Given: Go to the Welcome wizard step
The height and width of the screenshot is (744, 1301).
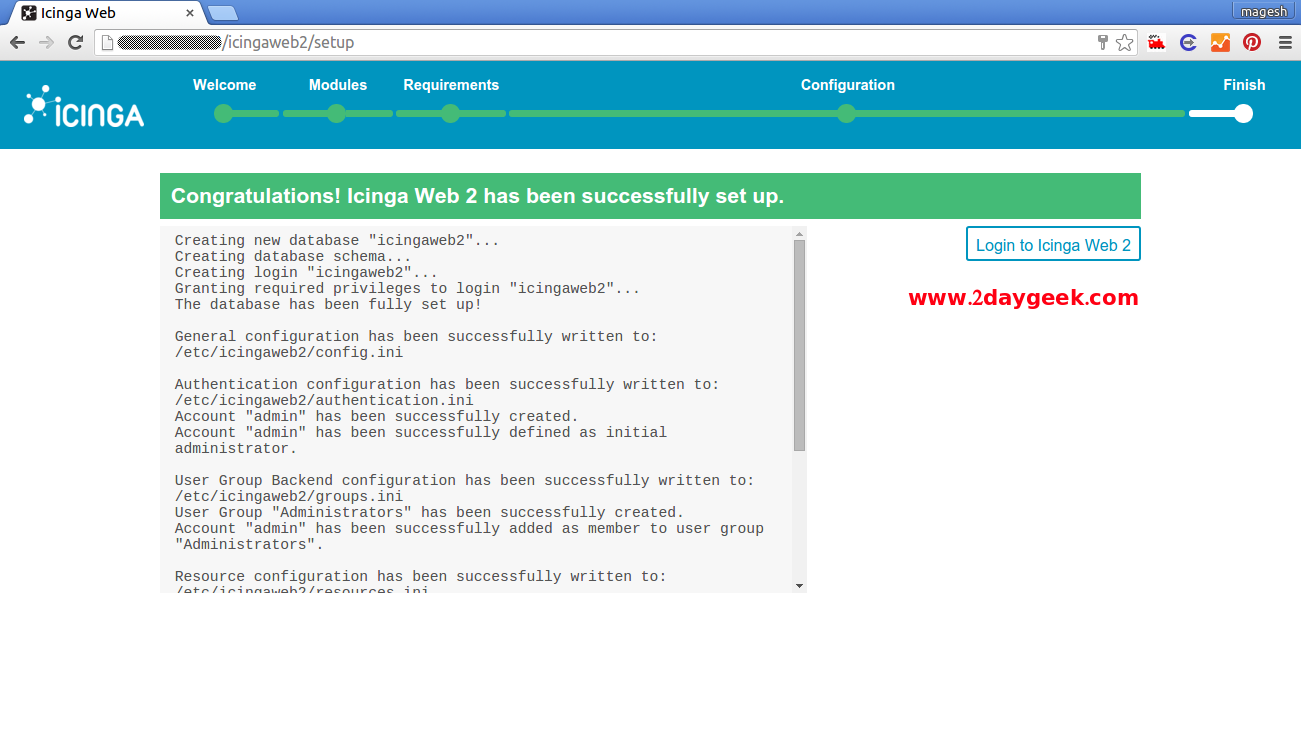Looking at the screenshot, I should point(224,85).
